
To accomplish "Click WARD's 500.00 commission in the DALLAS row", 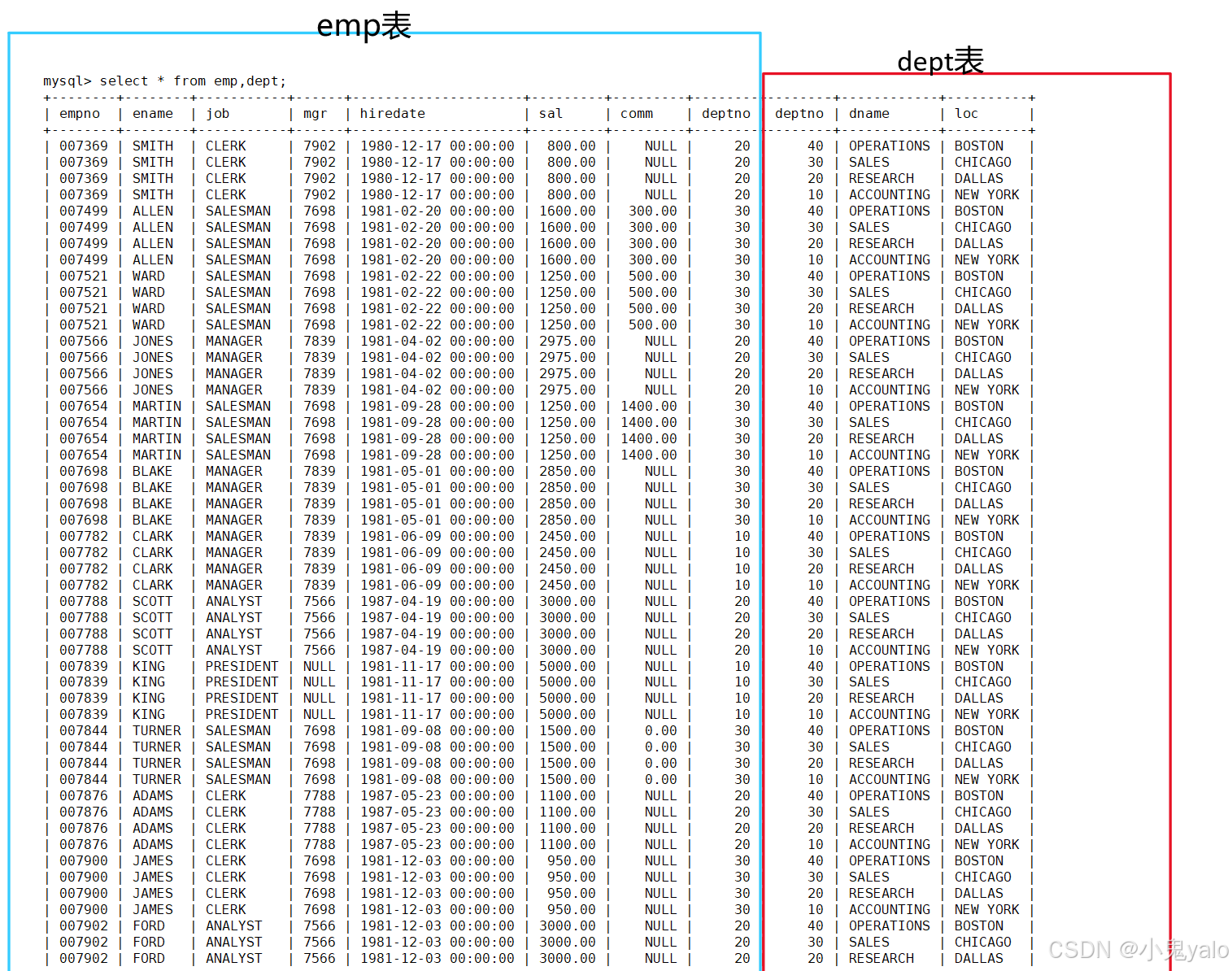I will 653,309.
